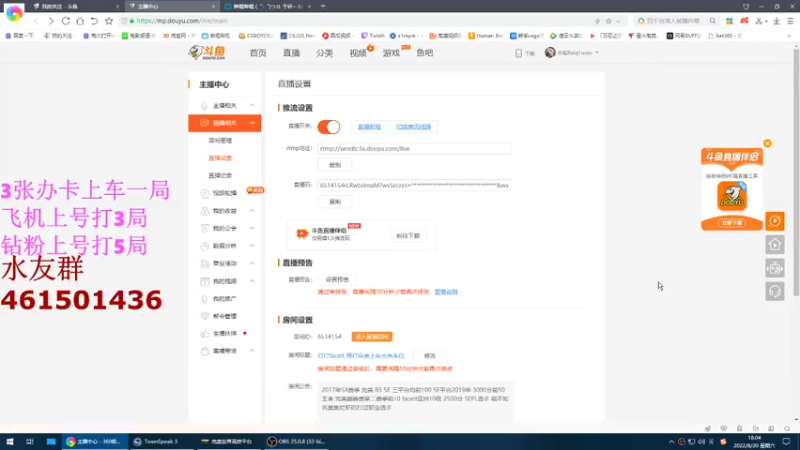The image size is (800, 450).
Task: Open 视频轮播 video carousel sidebar item
Action: point(224,193)
